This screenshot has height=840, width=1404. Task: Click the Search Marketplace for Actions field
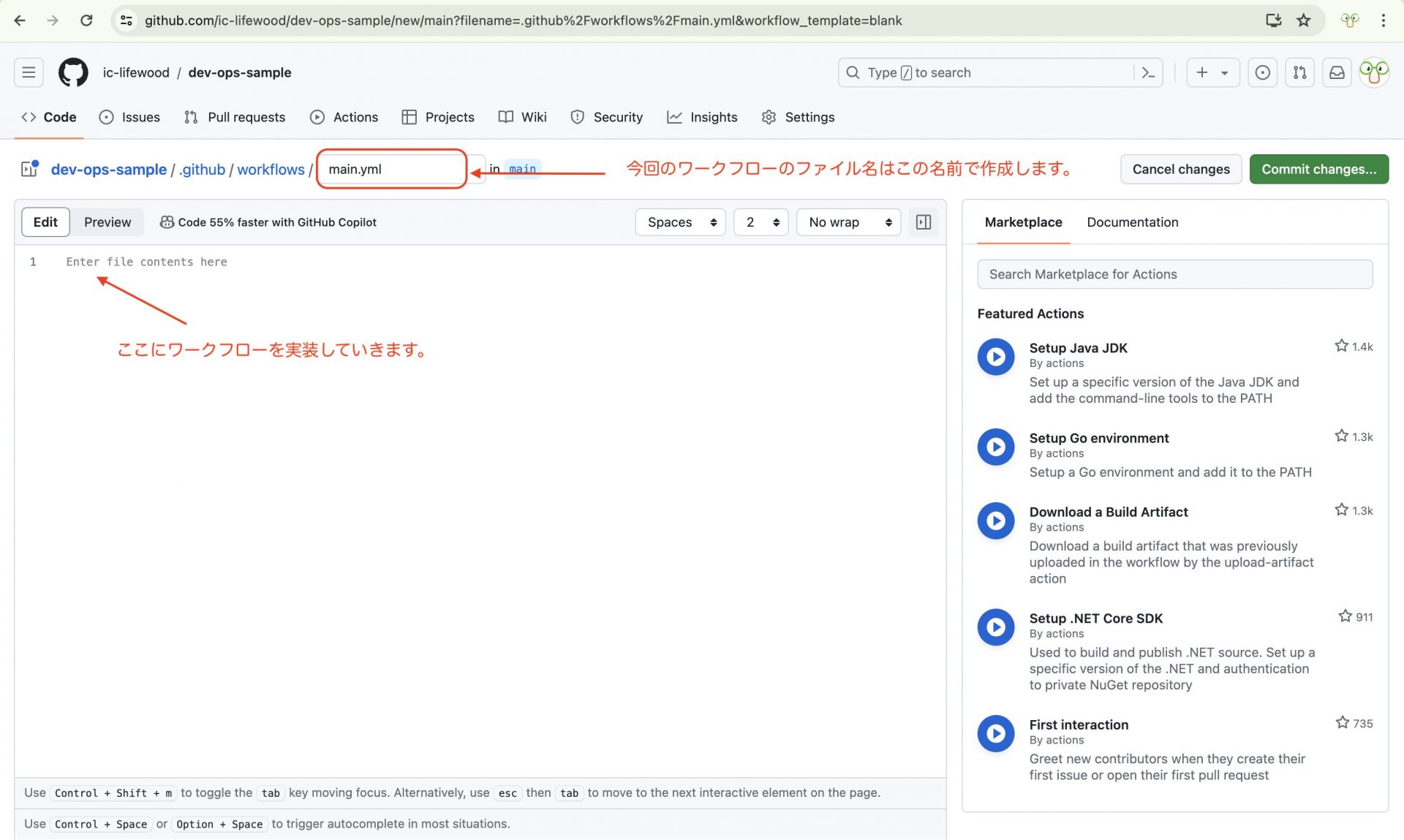tap(1174, 274)
